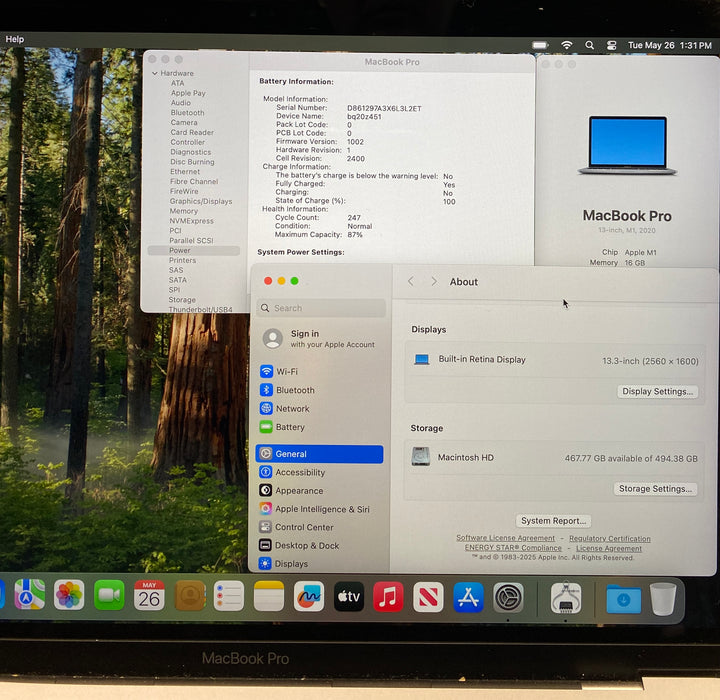Viewport: 720px width, 700px height.
Task: Open Appearance settings pane
Action: click(x=320, y=491)
